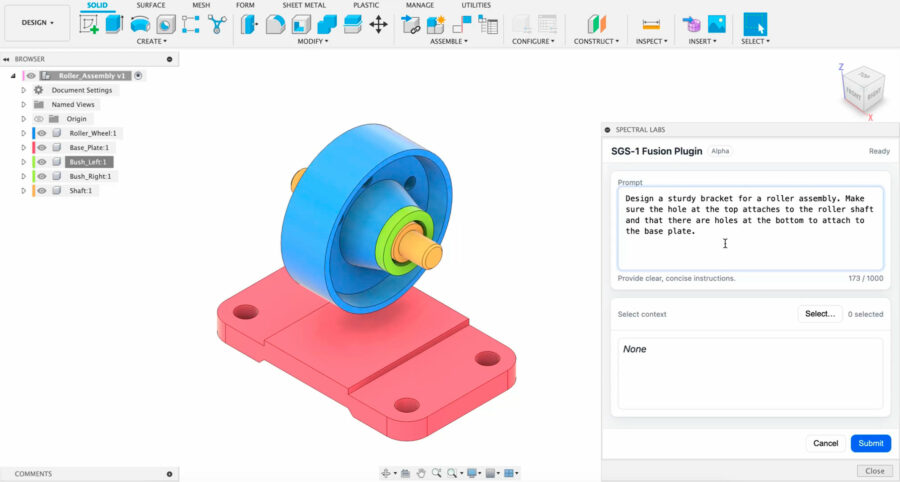Switch to the Sheet Metal tab

pos(304,5)
